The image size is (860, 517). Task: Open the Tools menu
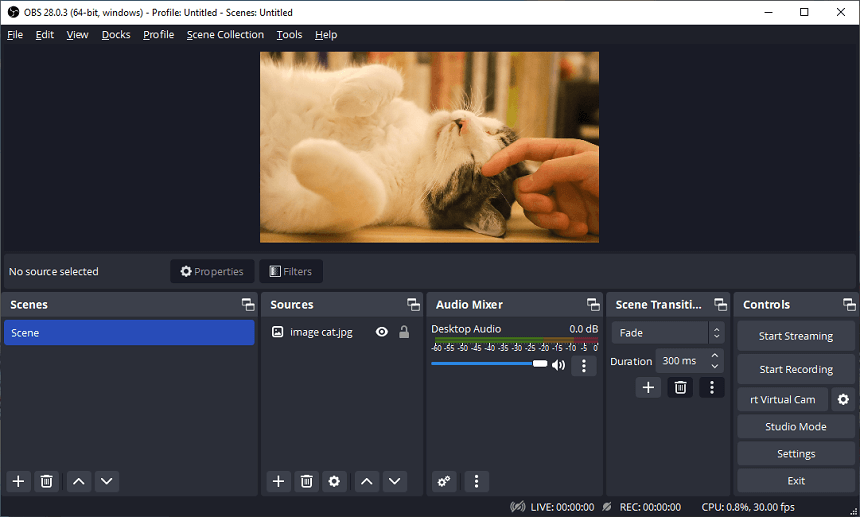(x=289, y=34)
